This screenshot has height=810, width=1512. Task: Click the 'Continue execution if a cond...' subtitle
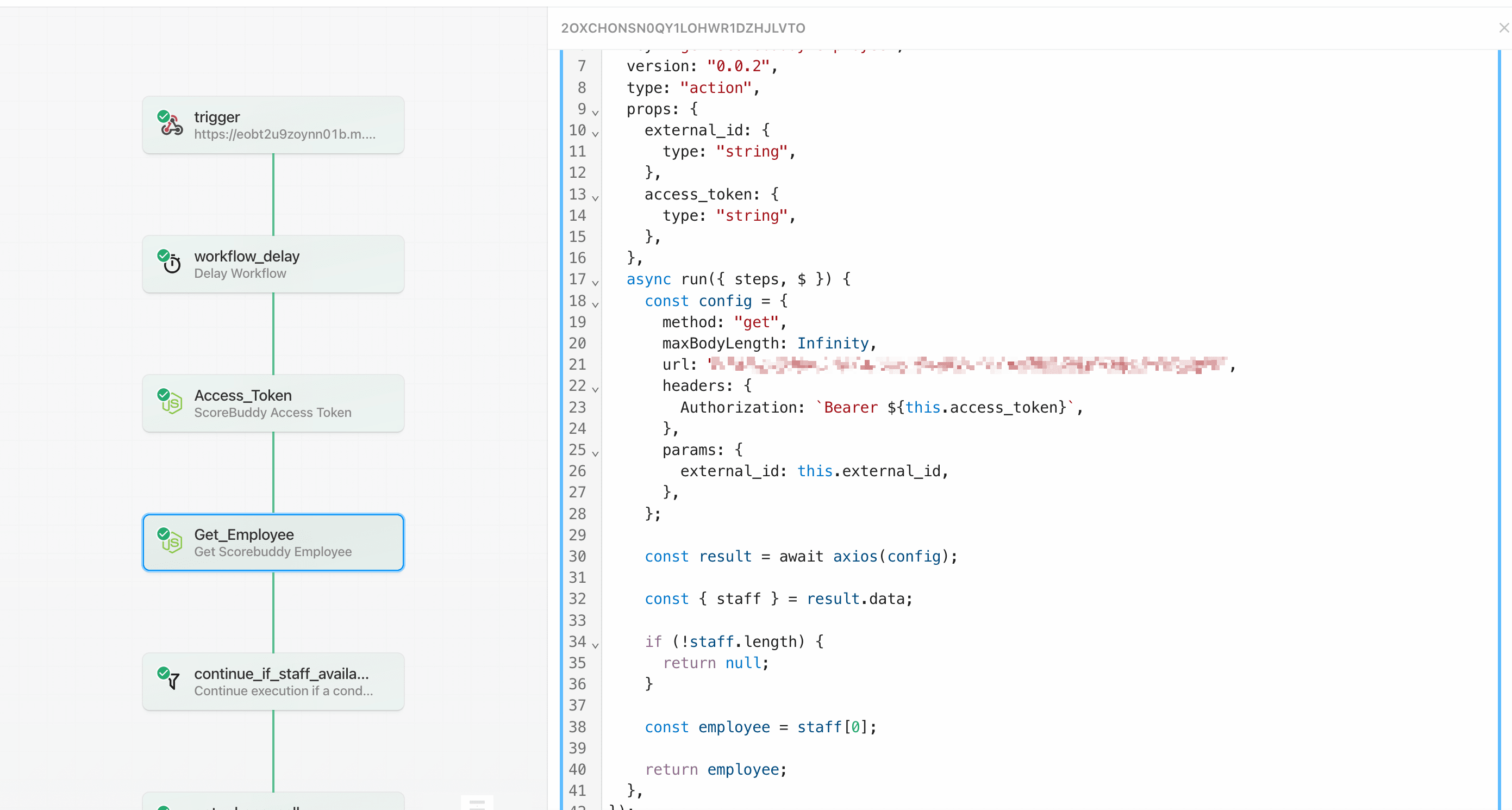[x=284, y=691]
